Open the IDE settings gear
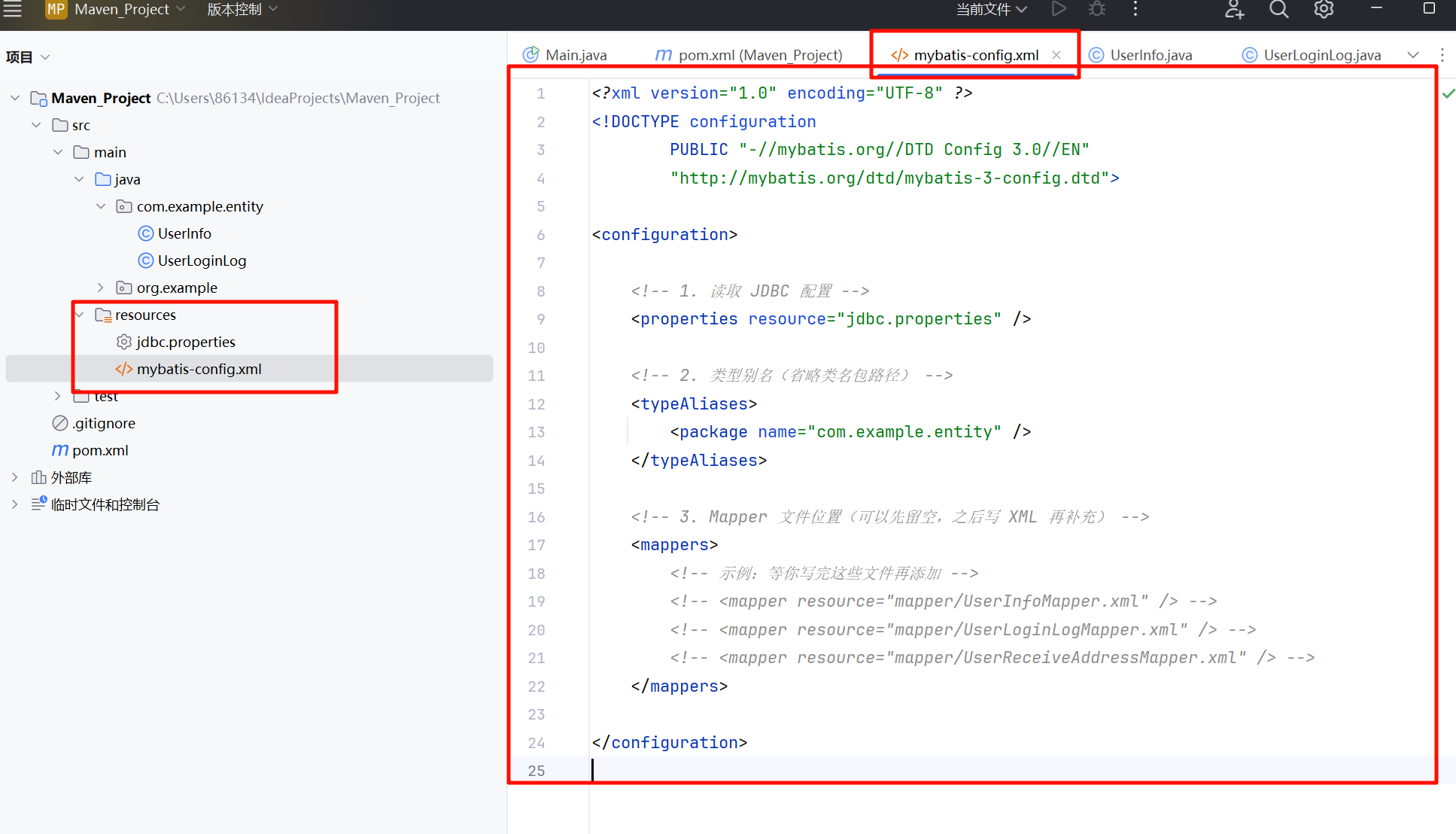1456x834 pixels. [1324, 9]
